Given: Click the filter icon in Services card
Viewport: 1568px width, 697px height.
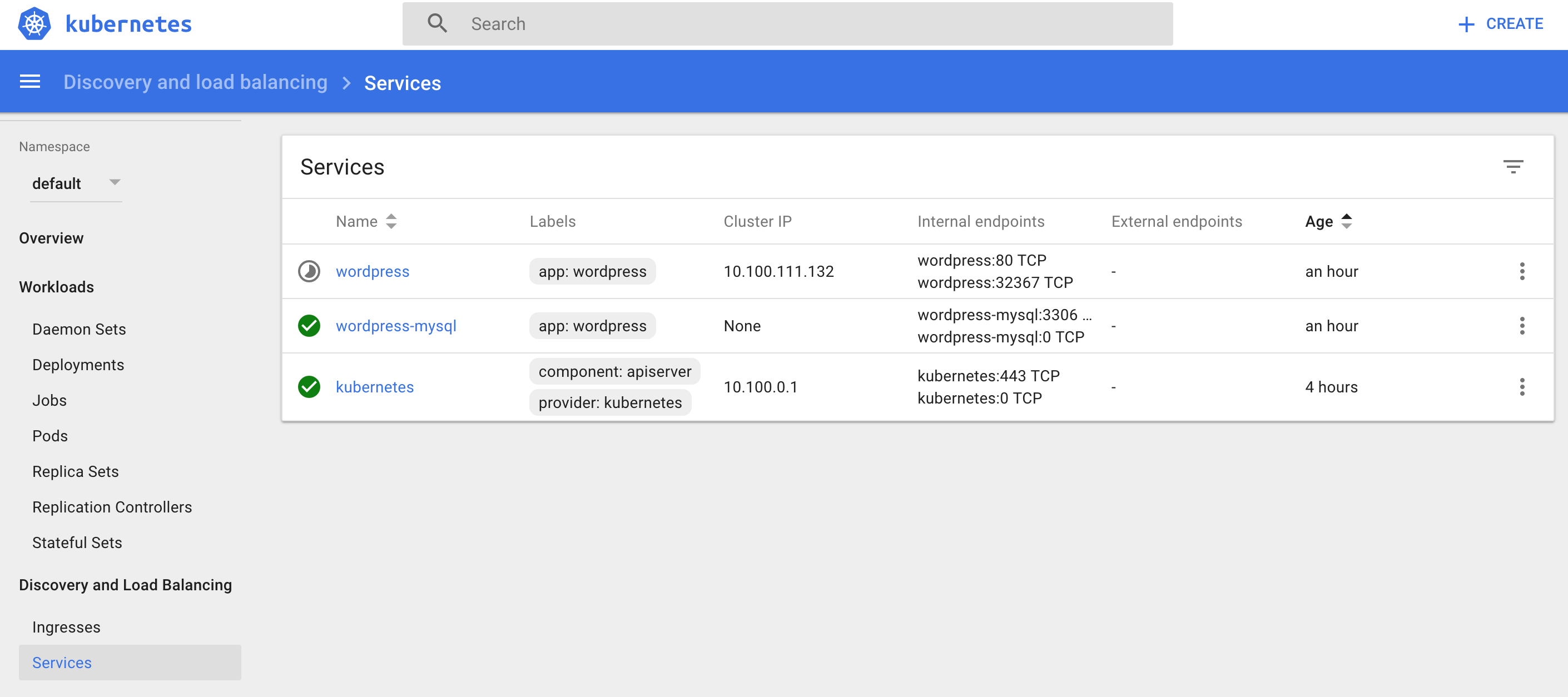Looking at the screenshot, I should click(1512, 167).
